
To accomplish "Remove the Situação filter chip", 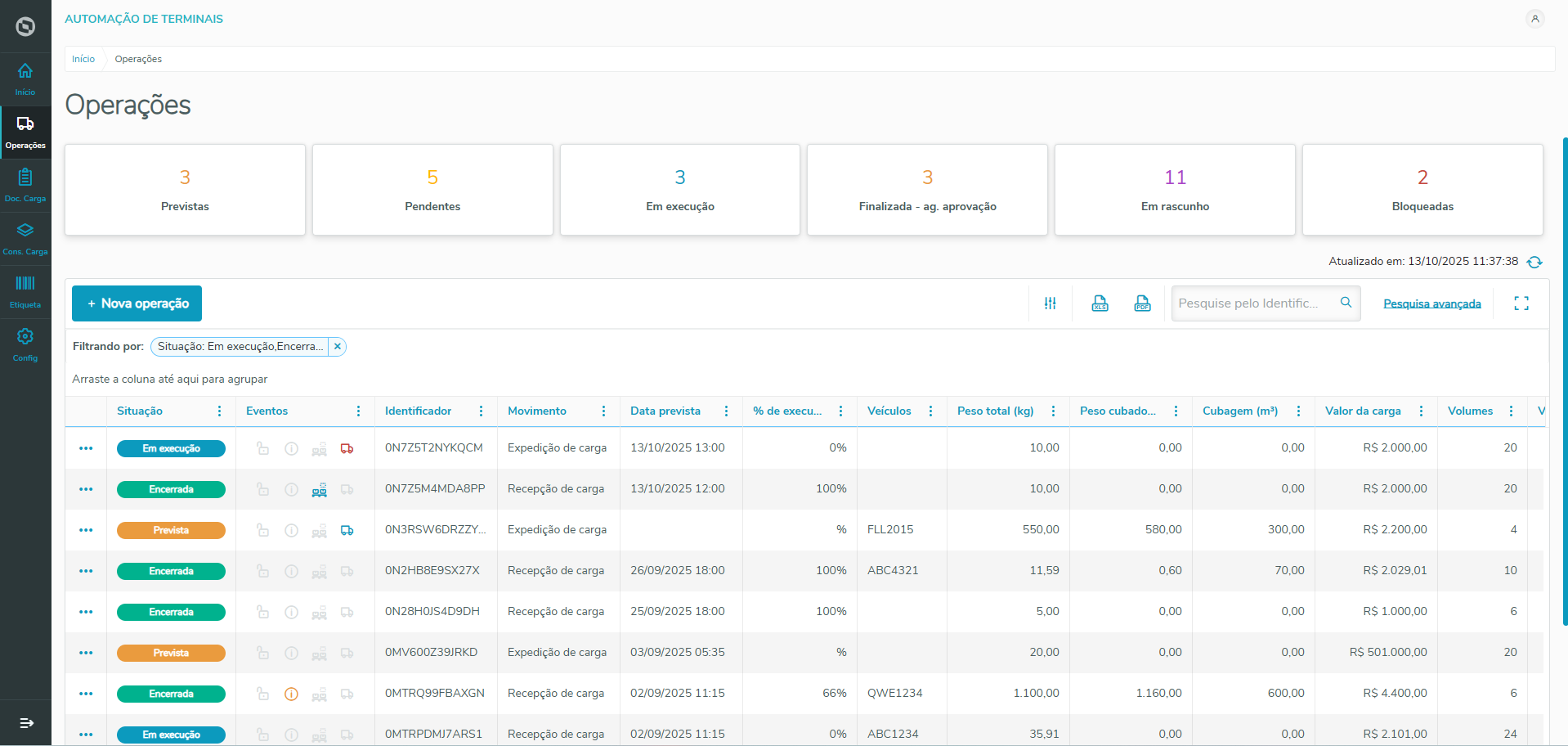I will coord(337,347).
